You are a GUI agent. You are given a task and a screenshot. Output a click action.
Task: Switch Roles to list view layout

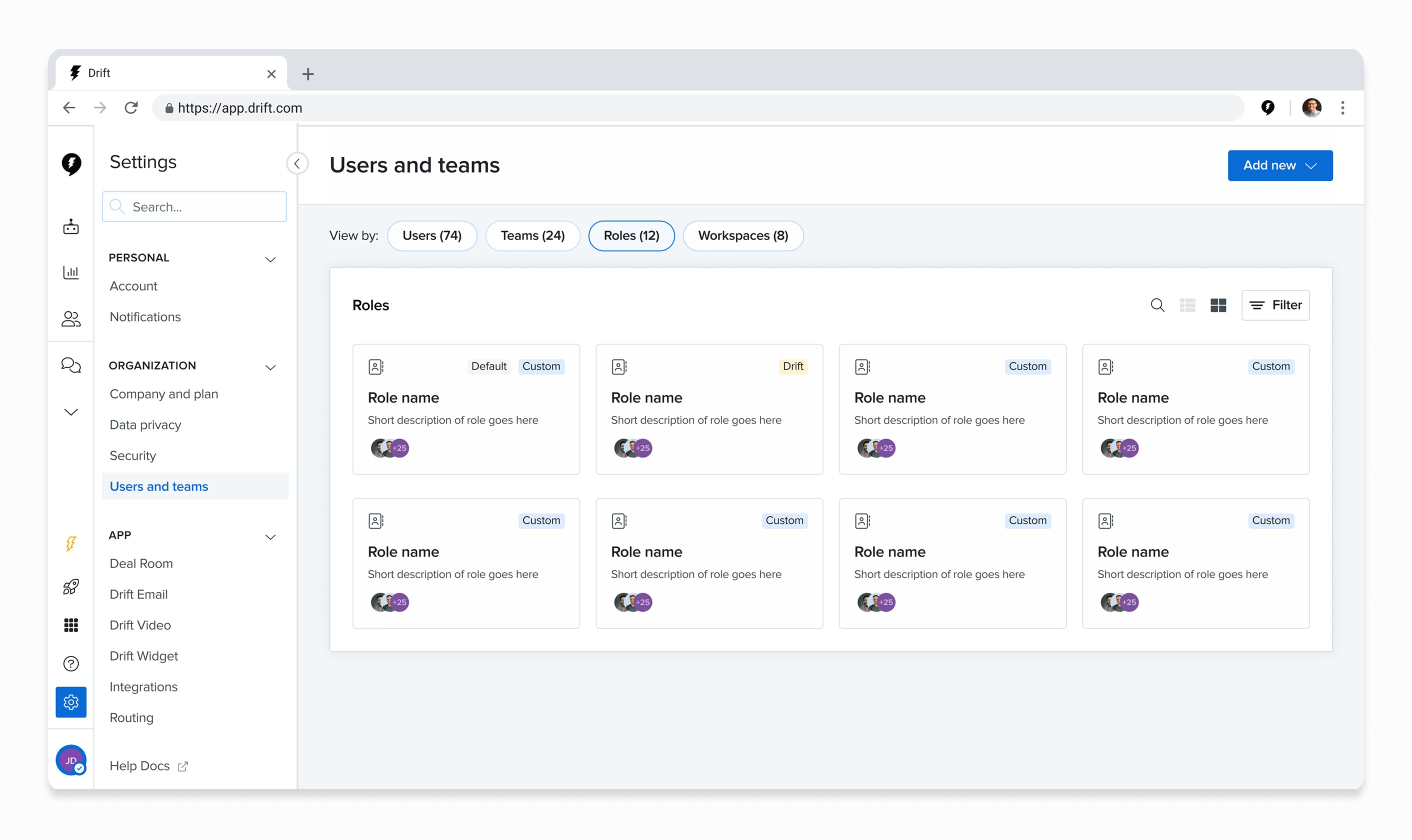[1188, 305]
